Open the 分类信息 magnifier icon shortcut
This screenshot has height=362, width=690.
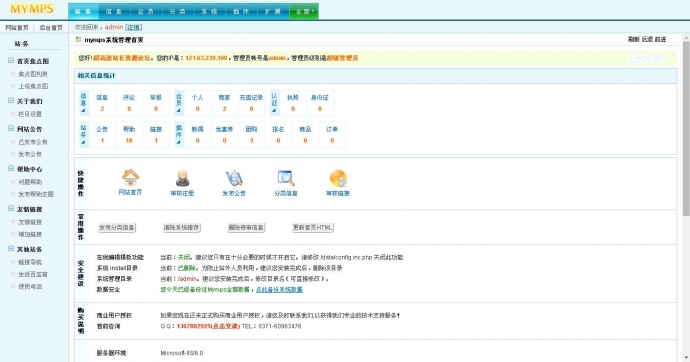click(x=286, y=178)
